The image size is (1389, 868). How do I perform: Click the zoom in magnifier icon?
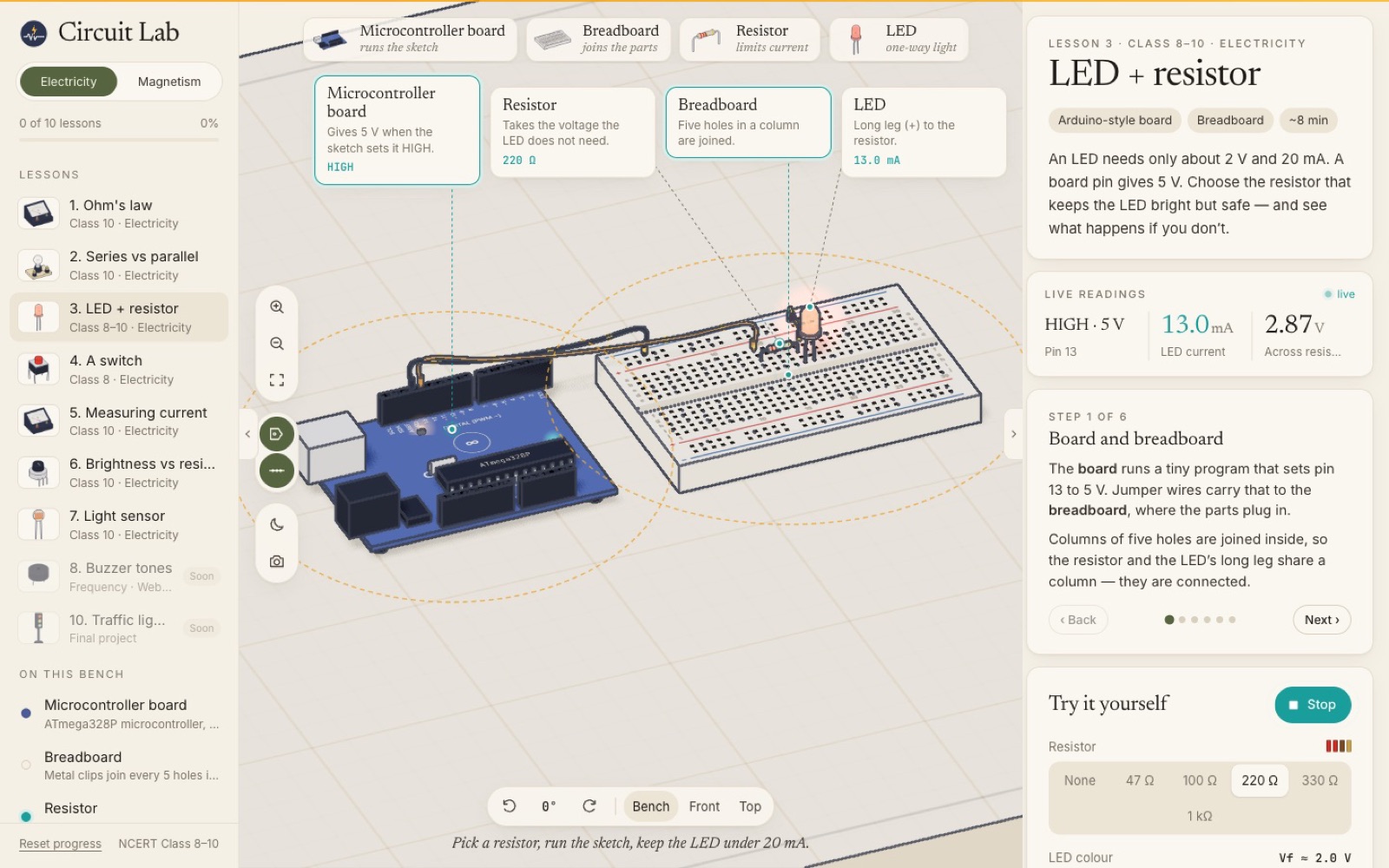coord(277,307)
